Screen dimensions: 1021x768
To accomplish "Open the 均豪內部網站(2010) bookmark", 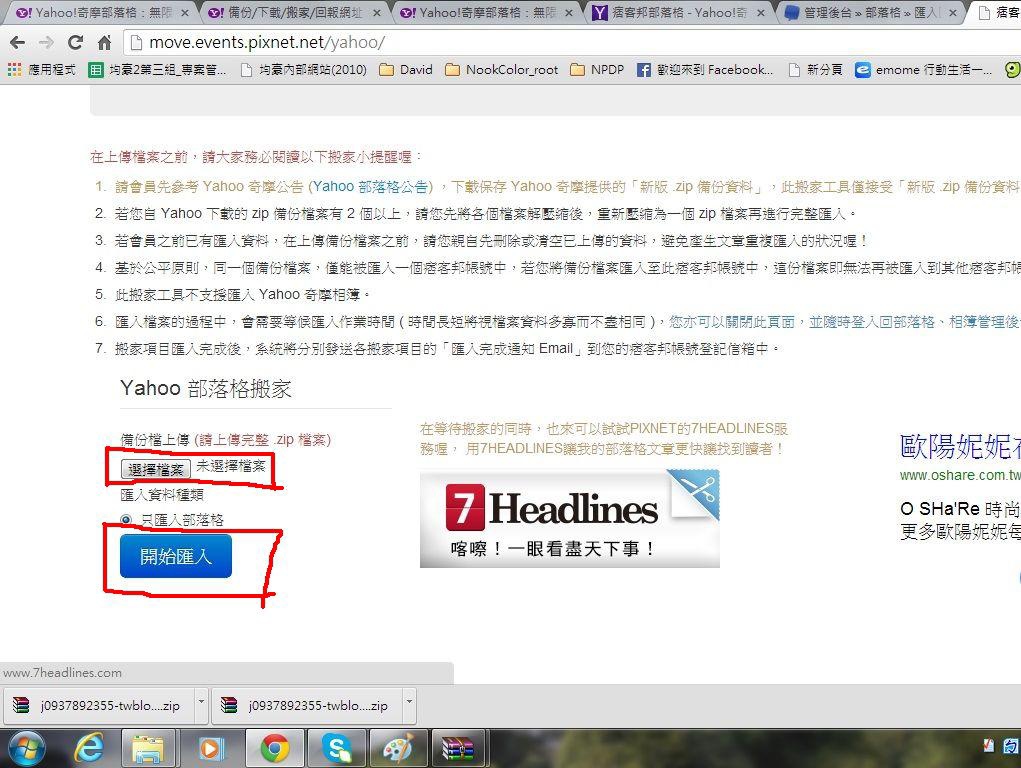I will point(303,70).
